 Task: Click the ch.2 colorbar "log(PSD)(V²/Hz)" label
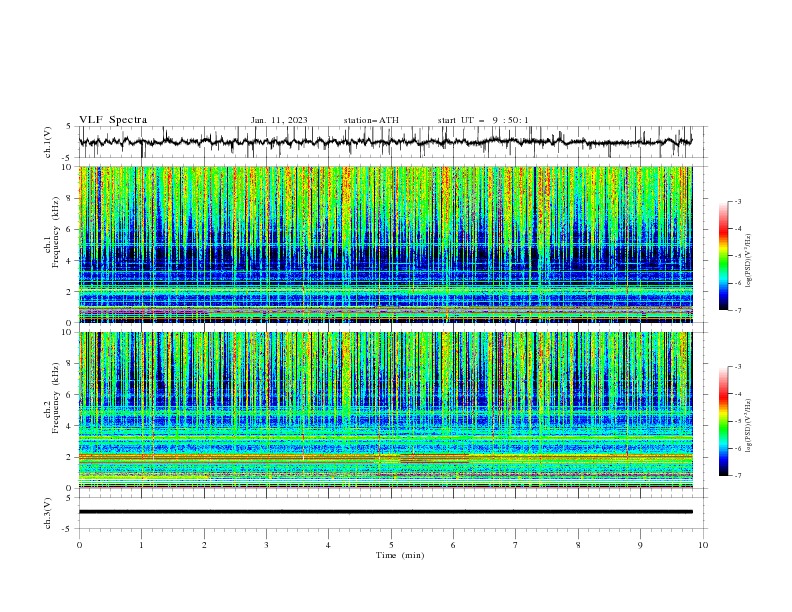pos(749,426)
